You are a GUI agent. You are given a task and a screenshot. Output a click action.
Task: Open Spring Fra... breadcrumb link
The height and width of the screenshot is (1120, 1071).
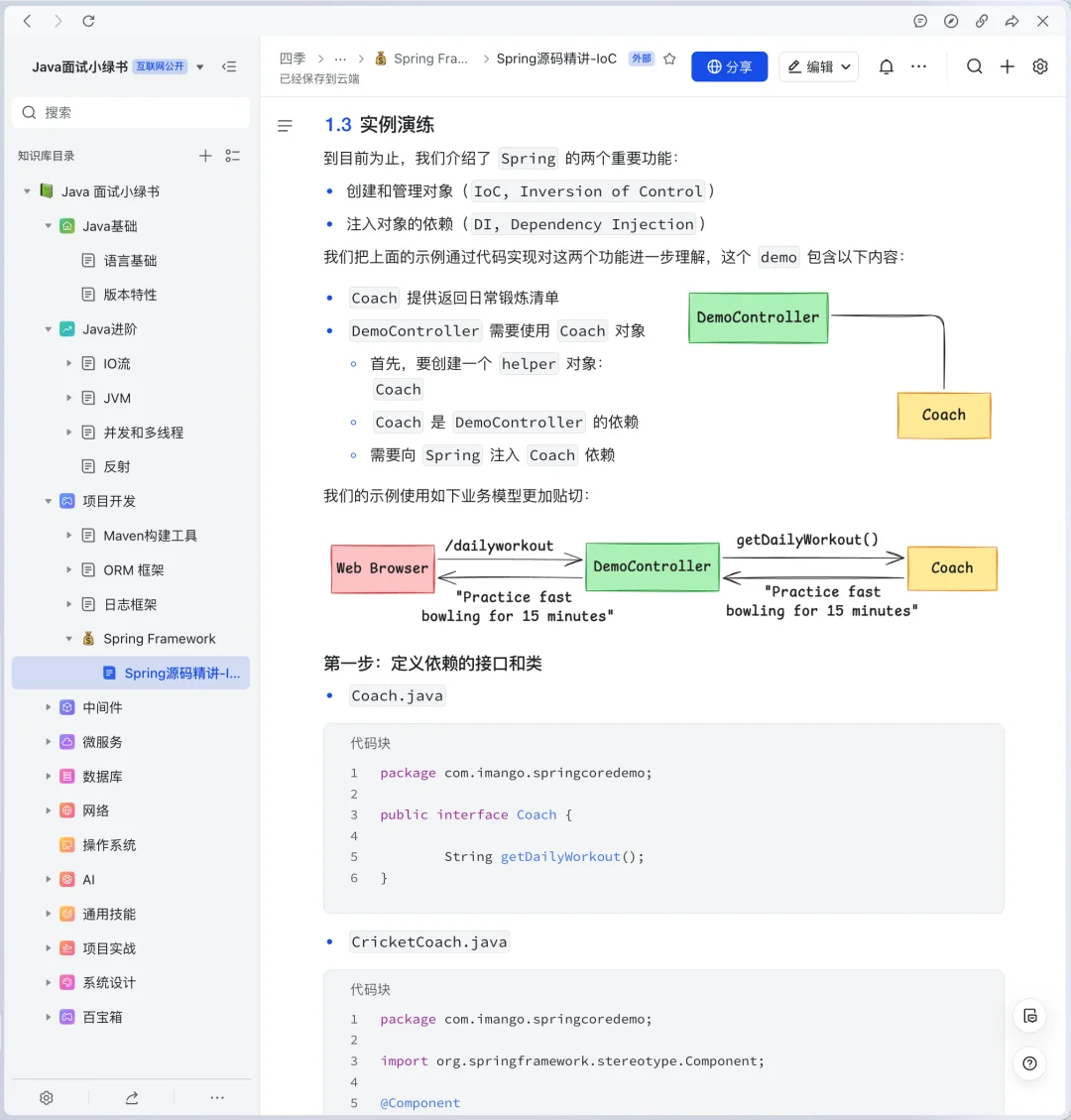click(x=430, y=59)
